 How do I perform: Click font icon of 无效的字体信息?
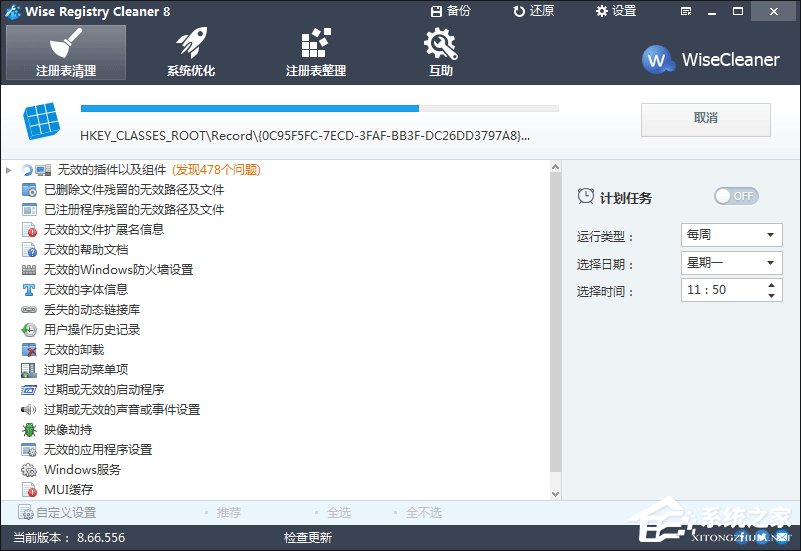click(x=29, y=290)
